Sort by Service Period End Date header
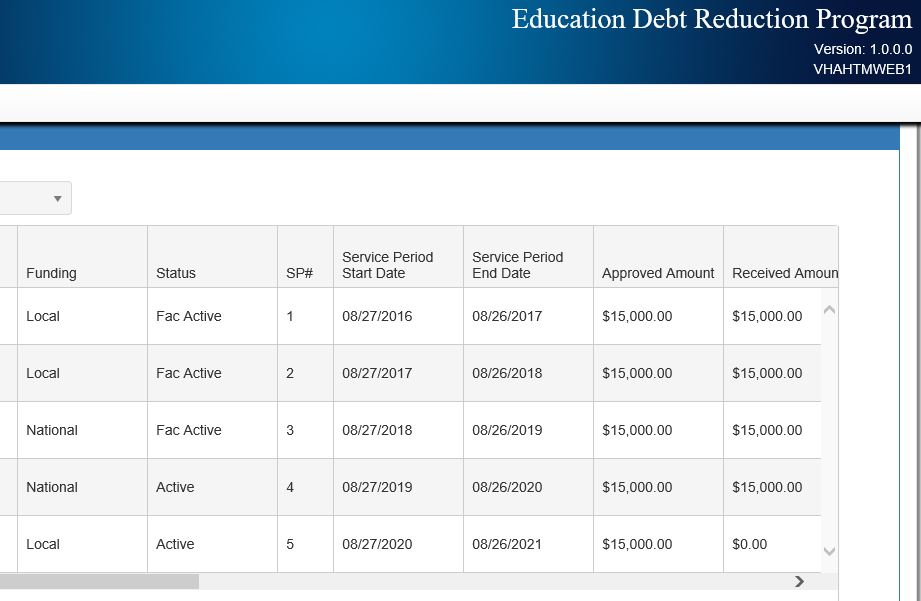The height and width of the screenshot is (601, 921). point(528,257)
